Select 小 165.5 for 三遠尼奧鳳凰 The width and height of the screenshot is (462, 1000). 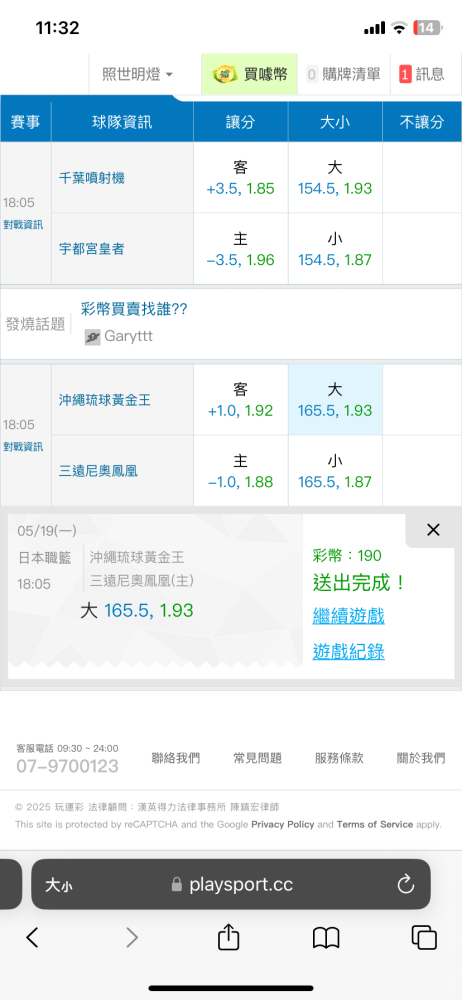click(x=335, y=471)
